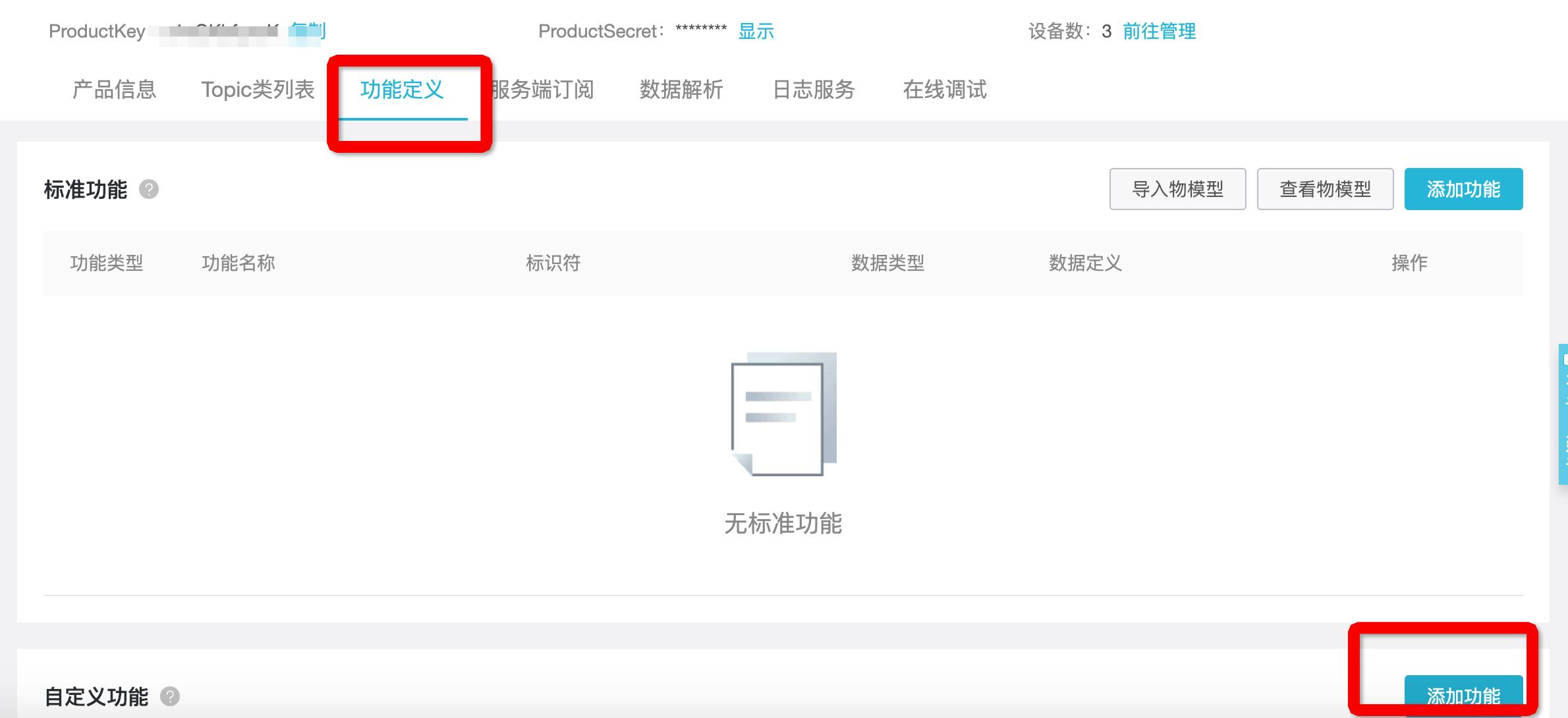1568x718 pixels.
Task: Click the 查看物模型 button
Action: click(1324, 190)
